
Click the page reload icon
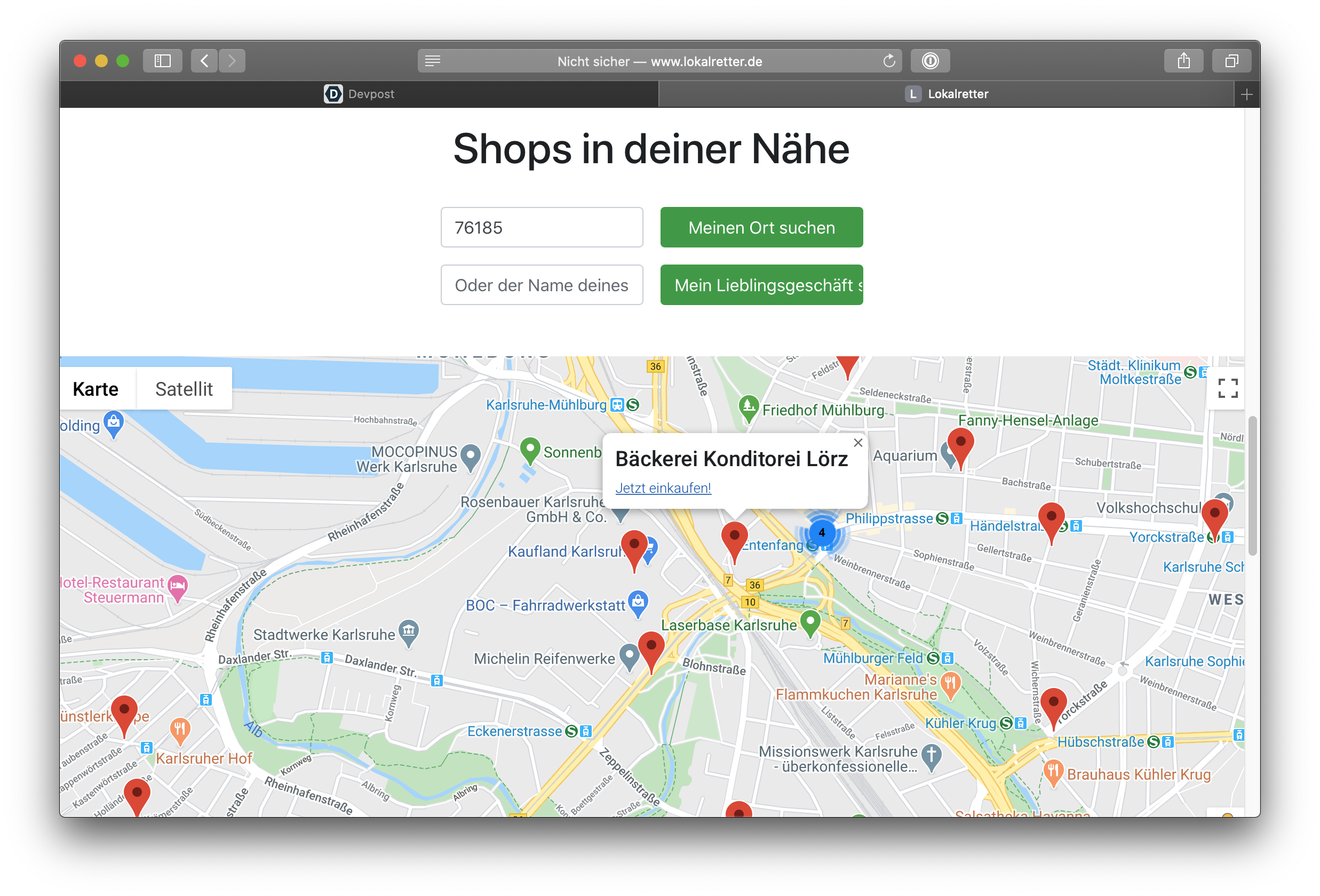[889, 61]
